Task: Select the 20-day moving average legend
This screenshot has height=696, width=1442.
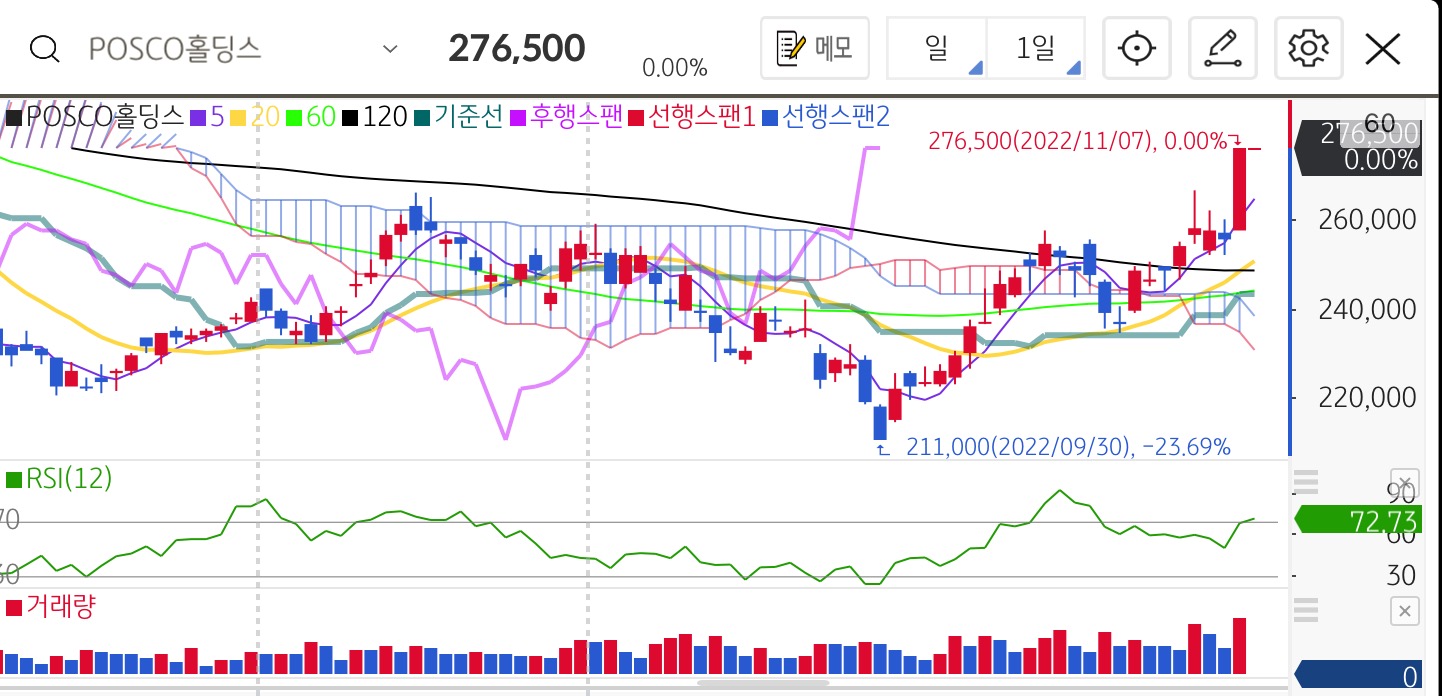Action: pyautogui.click(x=256, y=117)
